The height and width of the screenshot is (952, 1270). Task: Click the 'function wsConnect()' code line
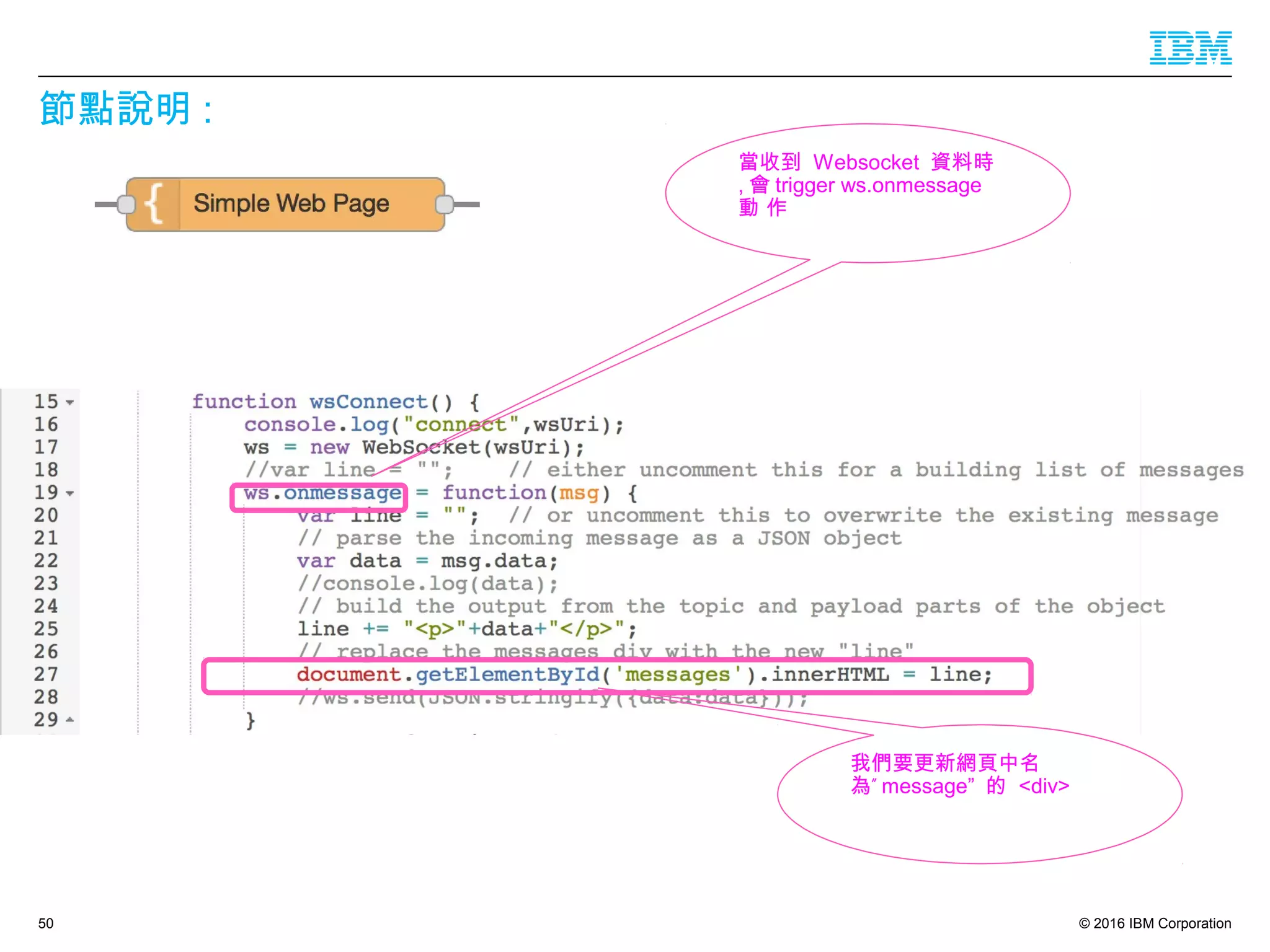[335, 402]
